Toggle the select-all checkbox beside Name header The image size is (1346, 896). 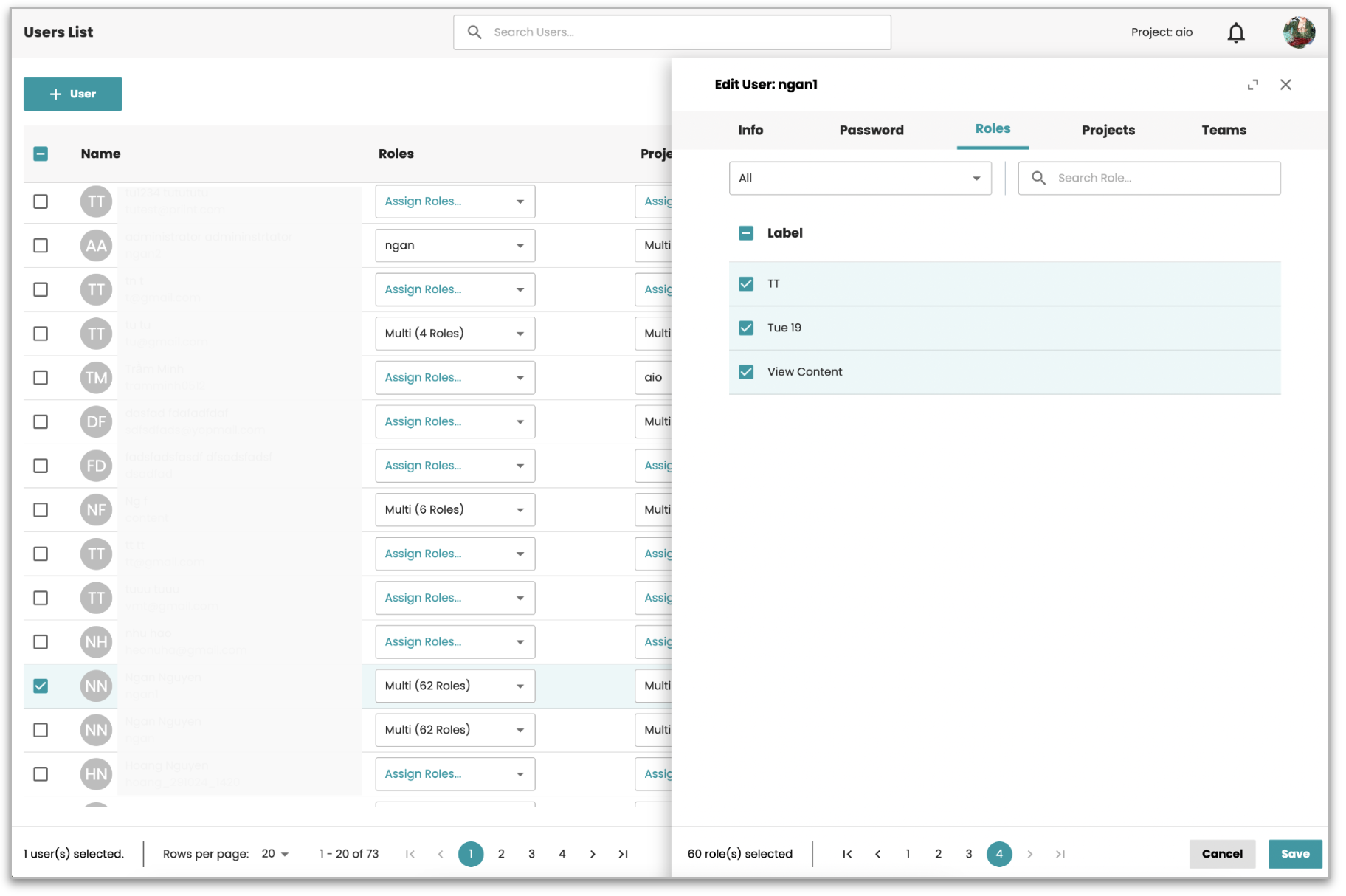(41, 154)
